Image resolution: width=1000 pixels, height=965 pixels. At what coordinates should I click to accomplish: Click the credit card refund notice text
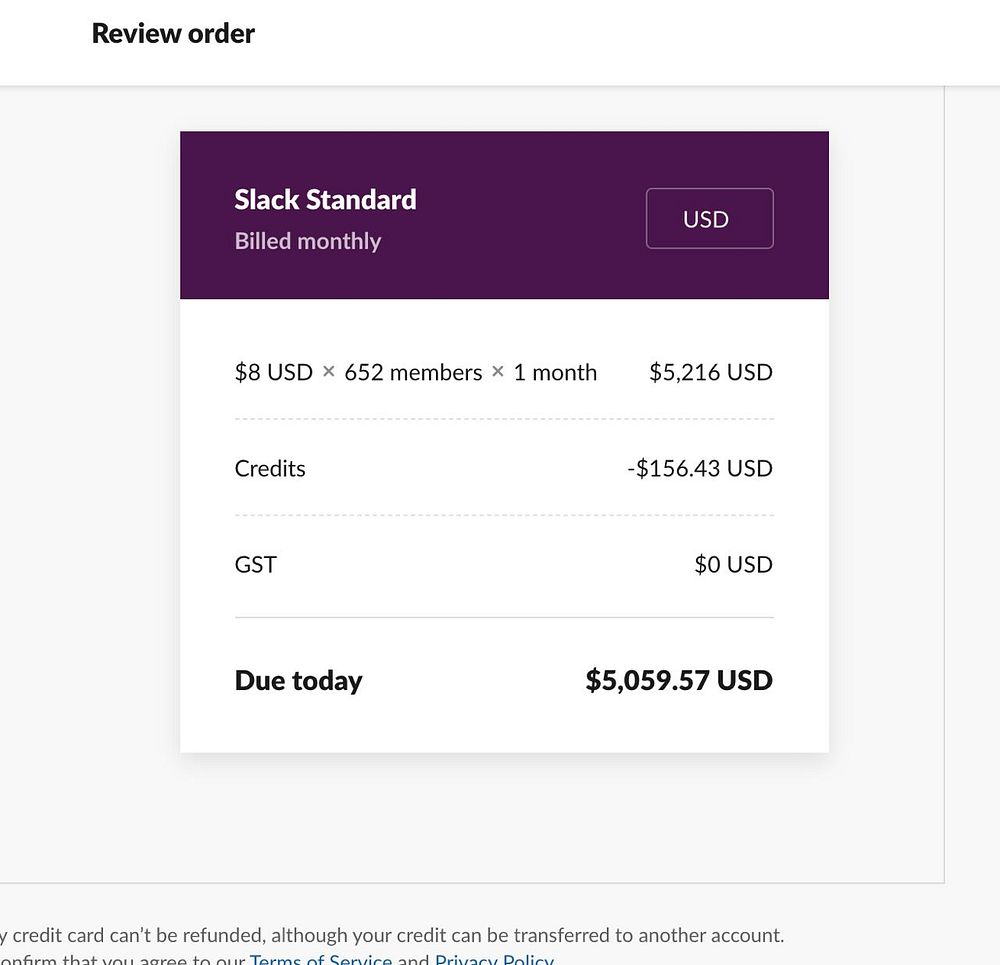[400, 936]
